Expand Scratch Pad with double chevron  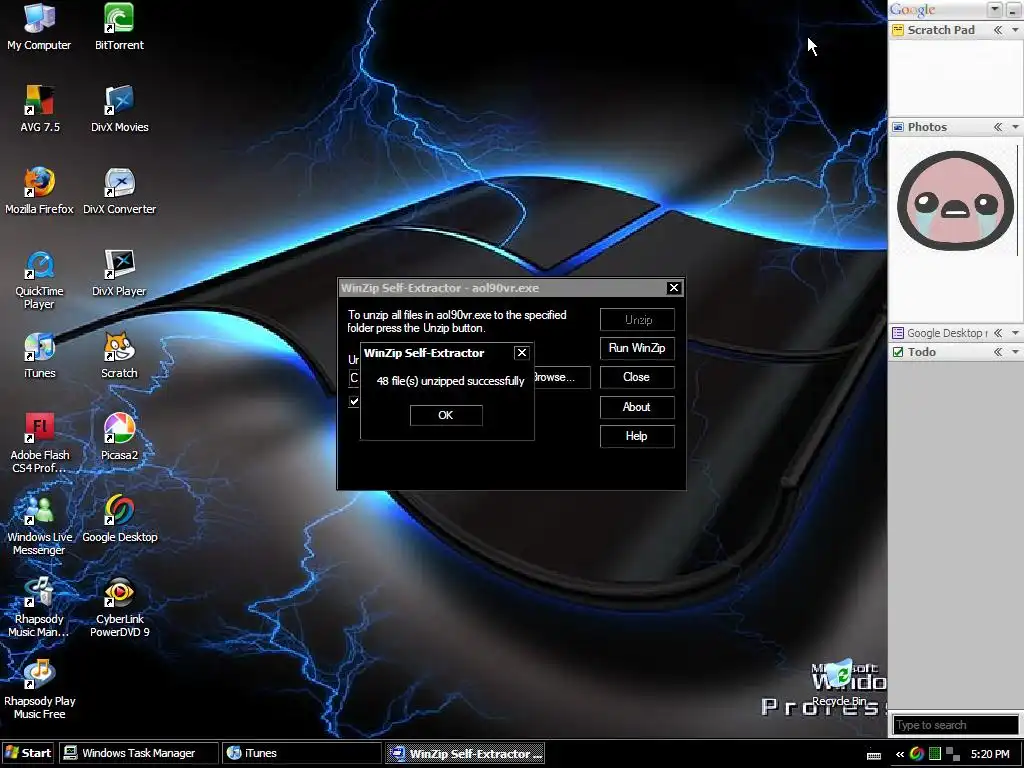[x=998, y=30]
